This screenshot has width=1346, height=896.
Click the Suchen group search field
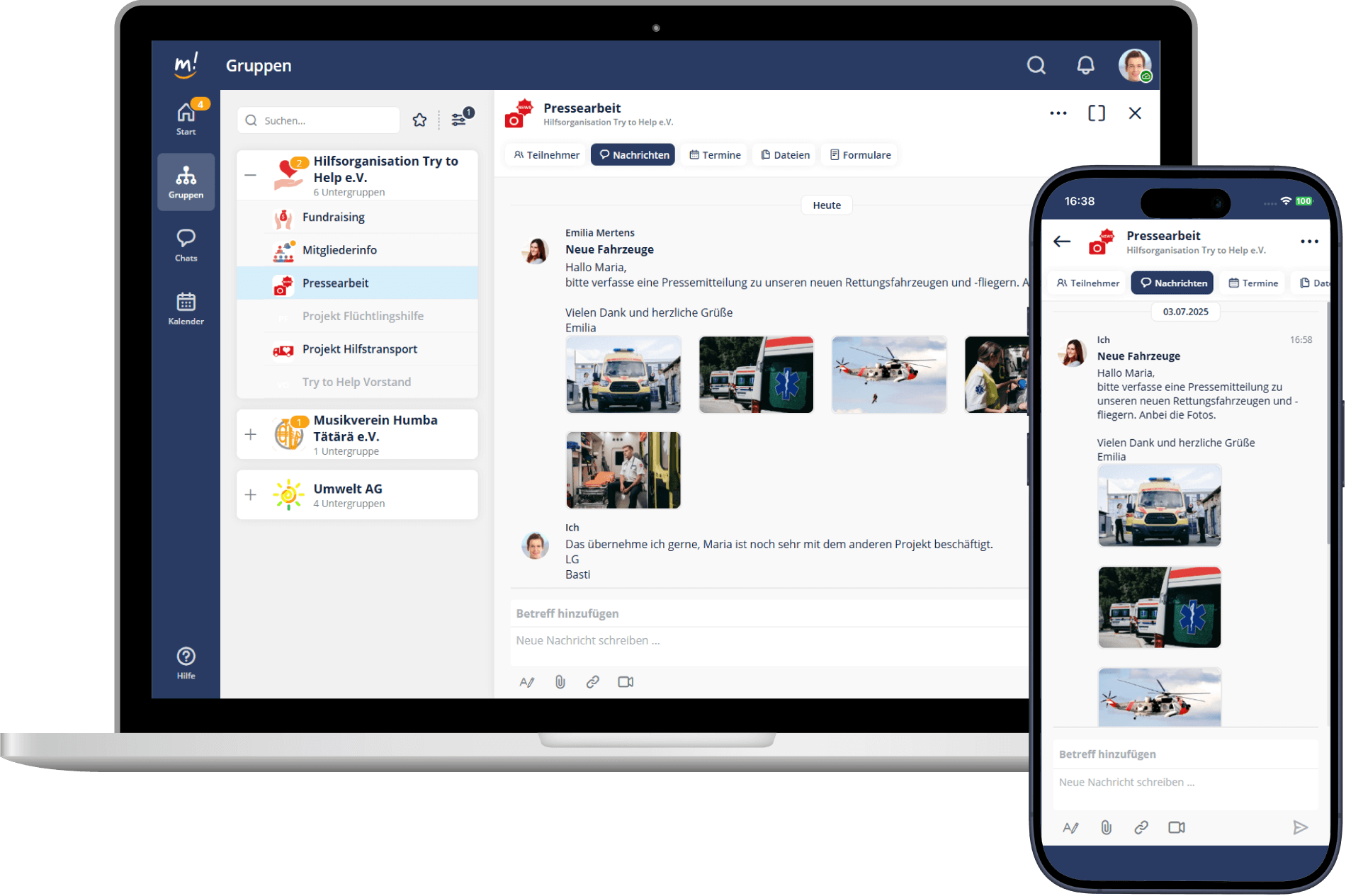(319, 120)
